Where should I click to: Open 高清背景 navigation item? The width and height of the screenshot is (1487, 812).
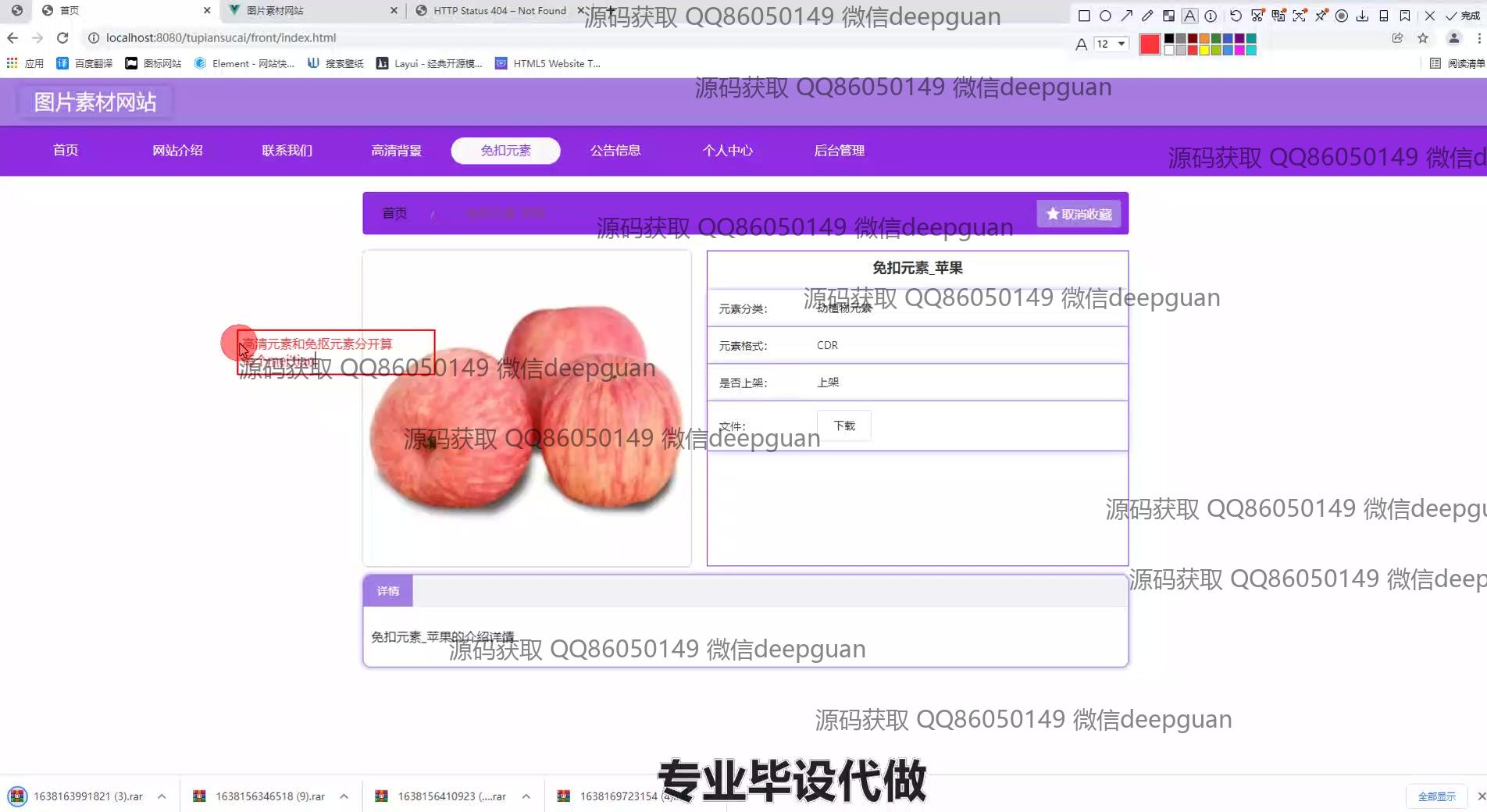pyautogui.click(x=396, y=151)
